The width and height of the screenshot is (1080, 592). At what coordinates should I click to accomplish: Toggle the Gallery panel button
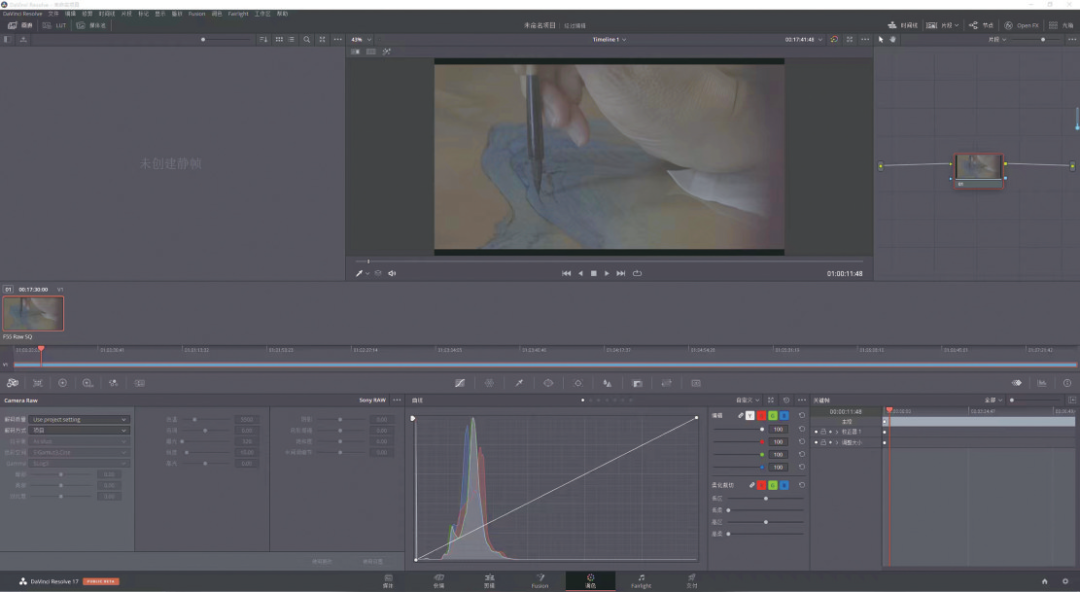point(20,25)
